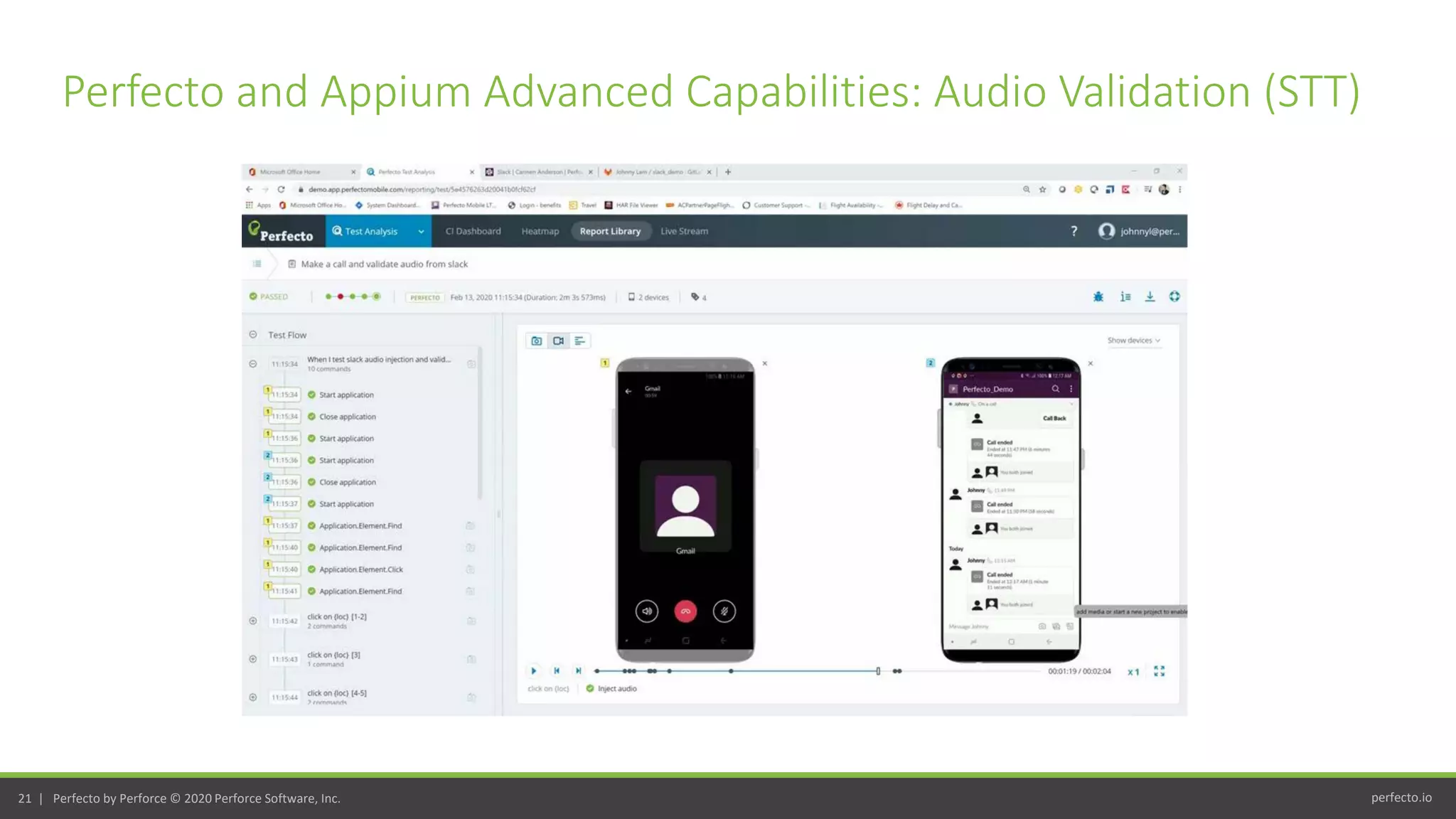Open a new browser tab
The width and height of the screenshot is (1456, 819).
[x=728, y=172]
